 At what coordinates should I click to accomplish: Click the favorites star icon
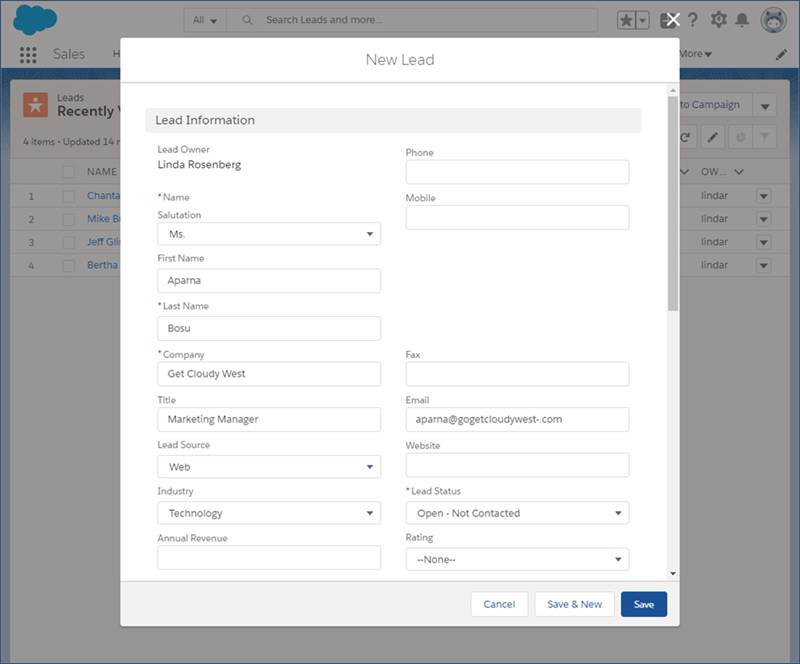pos(627,20)
